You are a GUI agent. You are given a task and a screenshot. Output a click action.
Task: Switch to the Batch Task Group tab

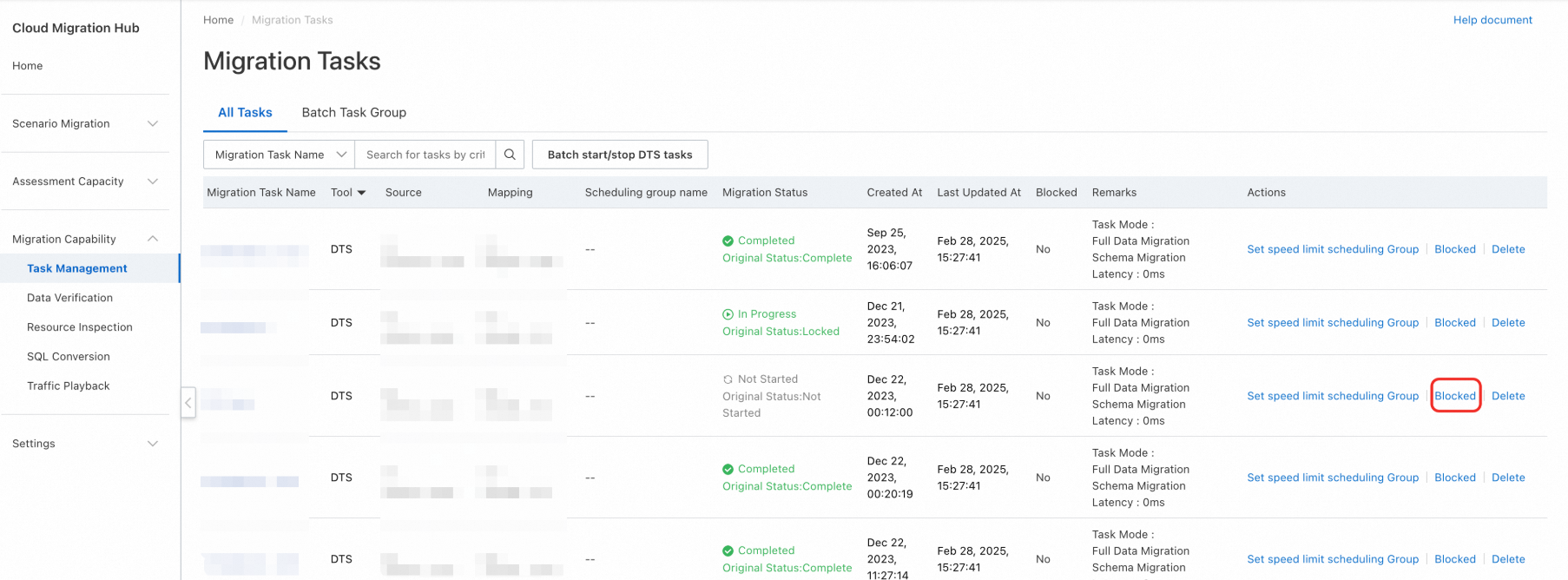pyautogui.click(x=353, y=113)
